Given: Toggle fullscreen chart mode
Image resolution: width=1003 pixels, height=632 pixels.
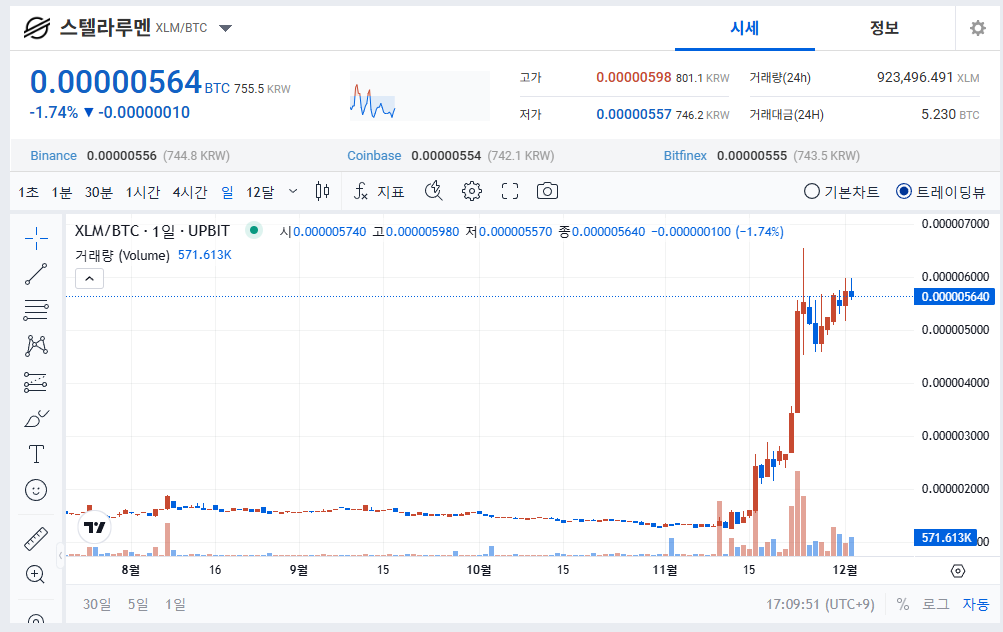Looking at the screenshot, I should coord(510,191).
